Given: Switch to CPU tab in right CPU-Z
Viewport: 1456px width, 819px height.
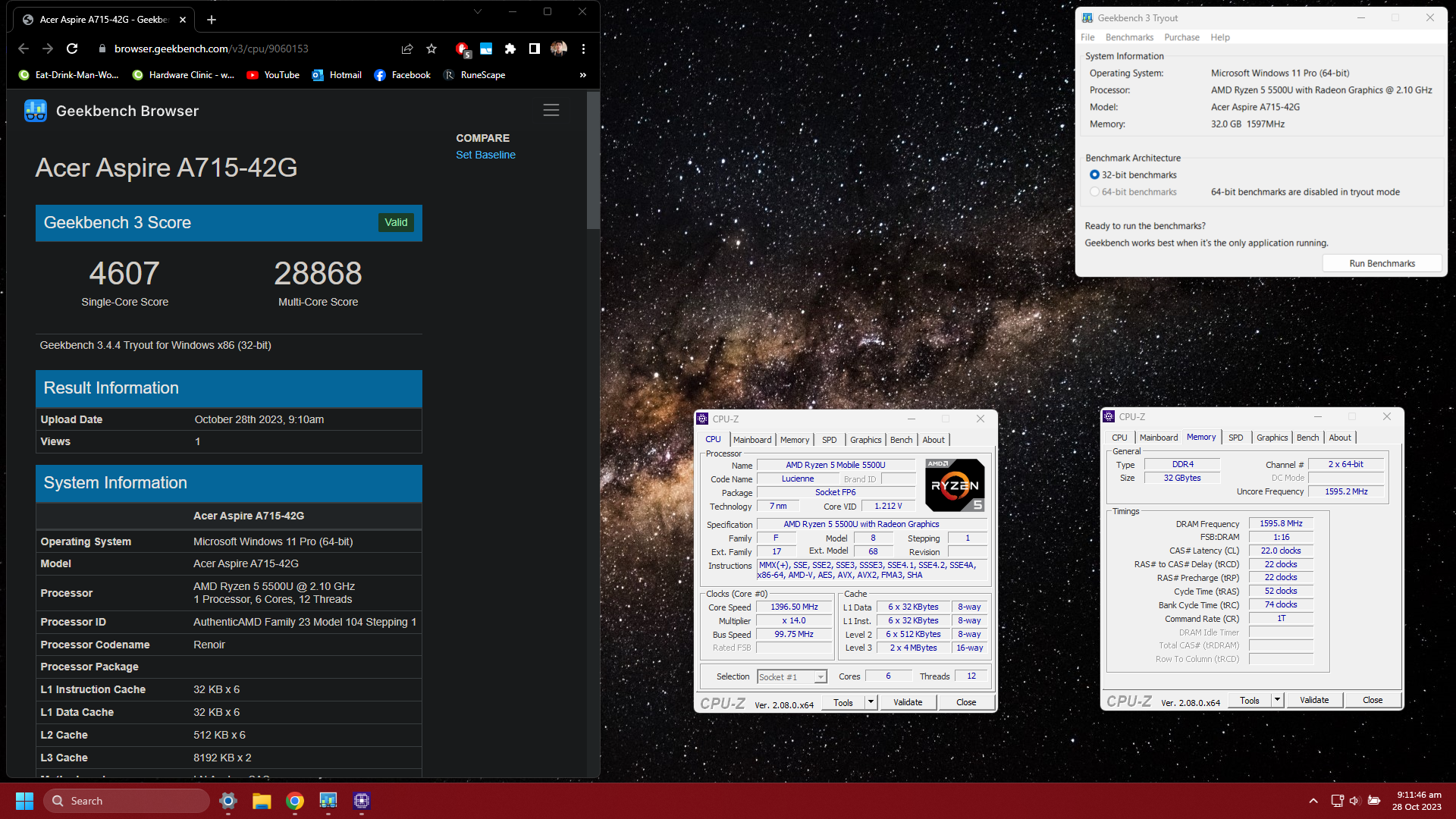Looking at the screenshot, I should pyautogui.click(x=1119, y=438).
